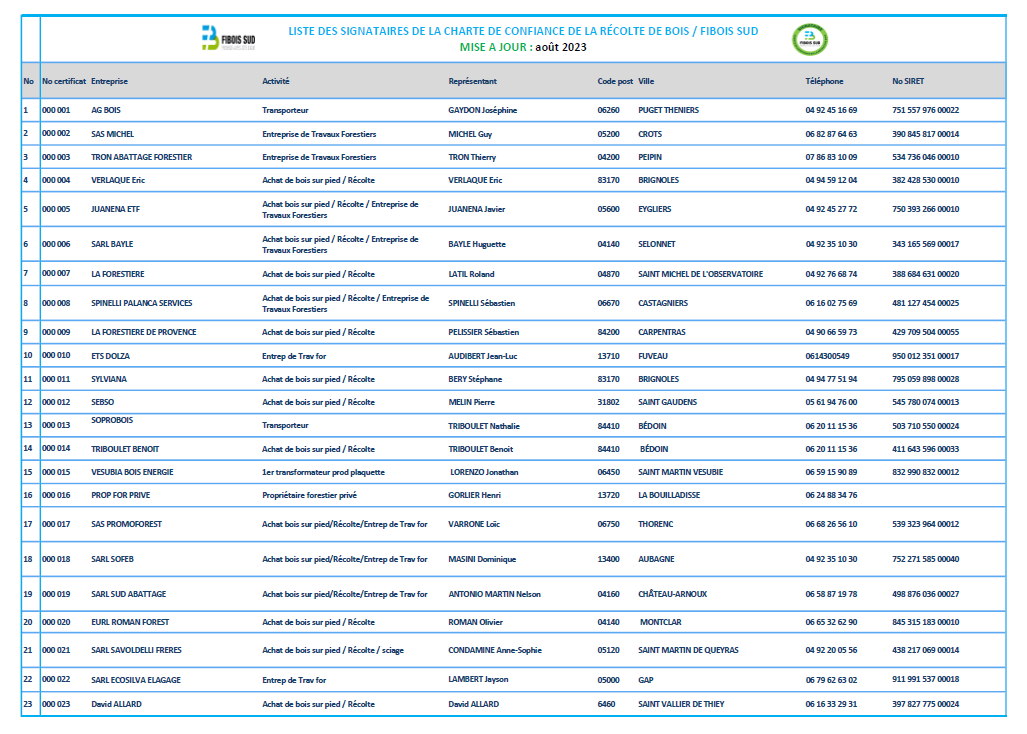The height and width of the screenshot is (734, 1027).
Task: Click 'TRON ABATTAGE FORESTIER' entry
Action: click(141, 157)
